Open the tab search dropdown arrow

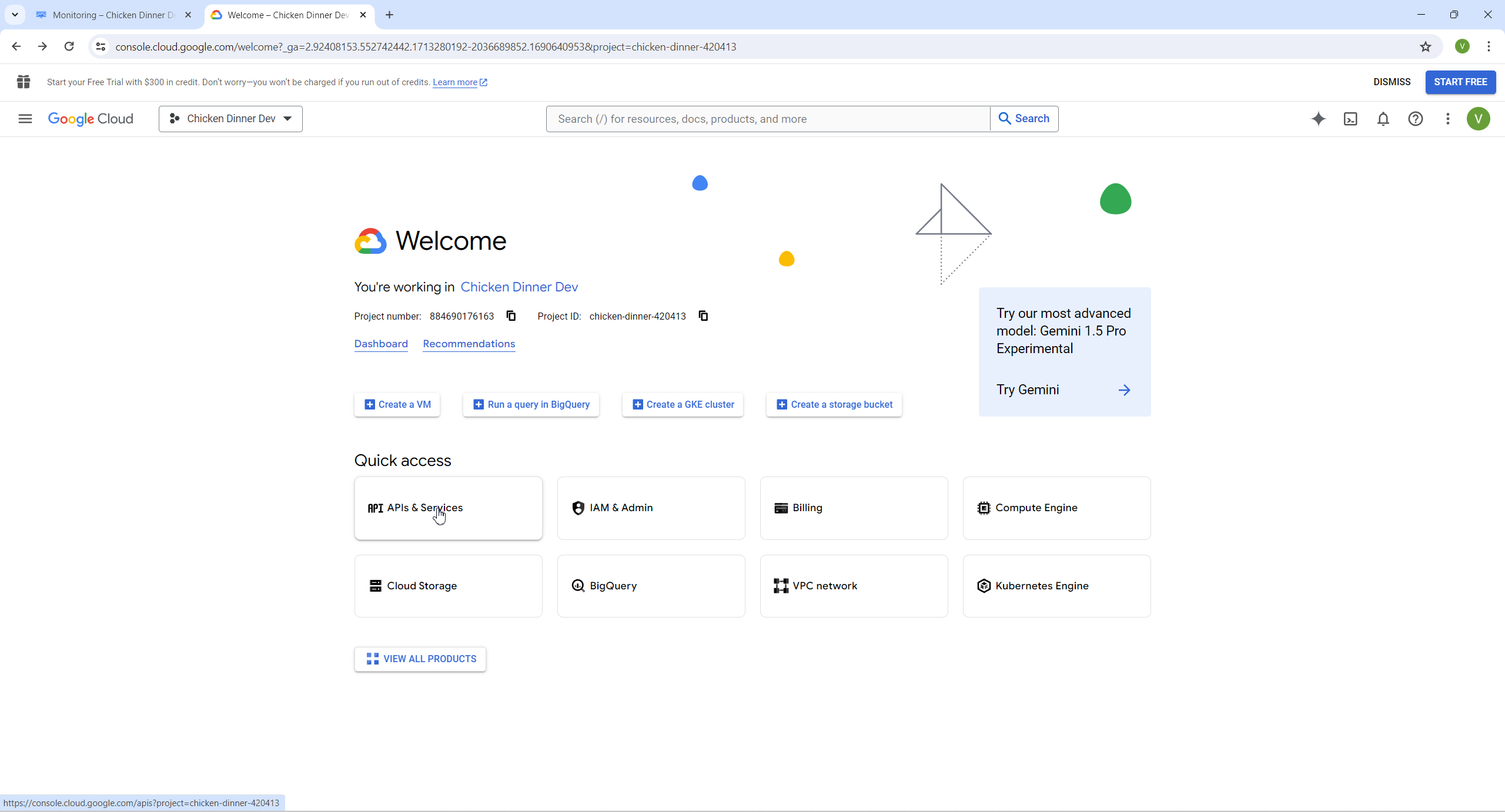tap(15, 15)
